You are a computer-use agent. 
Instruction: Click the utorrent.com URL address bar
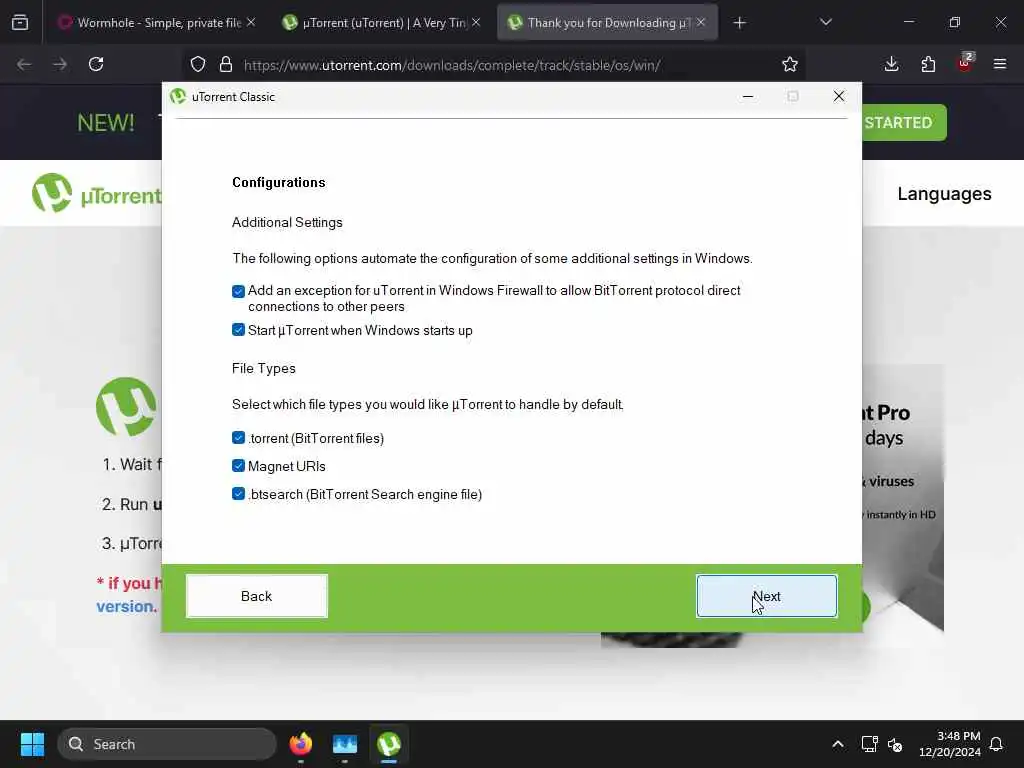(452, 65)
